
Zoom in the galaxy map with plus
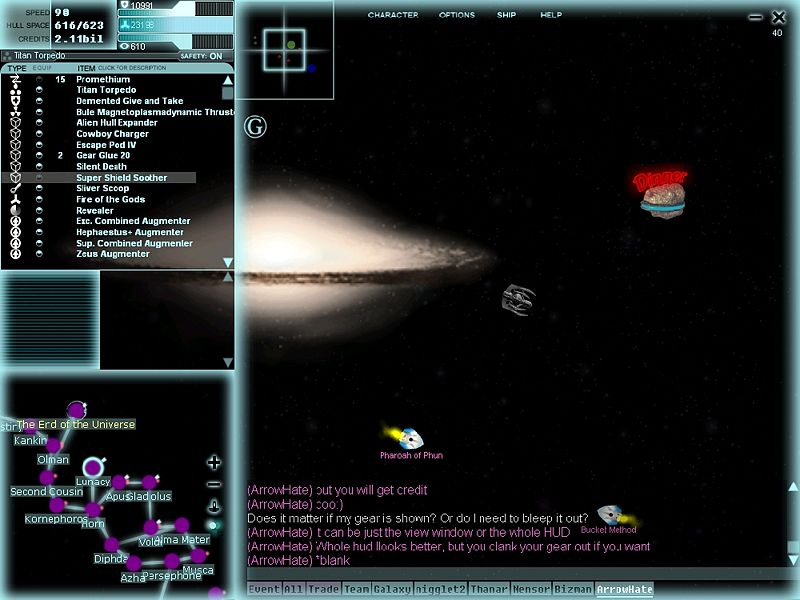coord(214,462)
